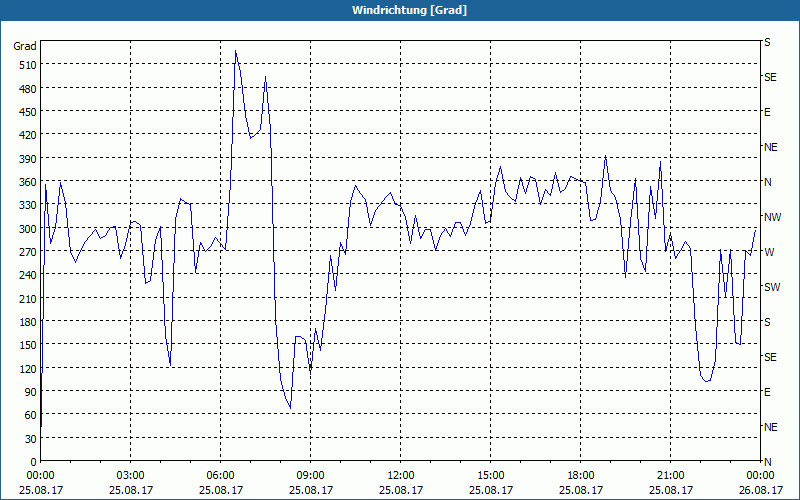
Task: Click the 210 left axis label
Action: [28, 298]
